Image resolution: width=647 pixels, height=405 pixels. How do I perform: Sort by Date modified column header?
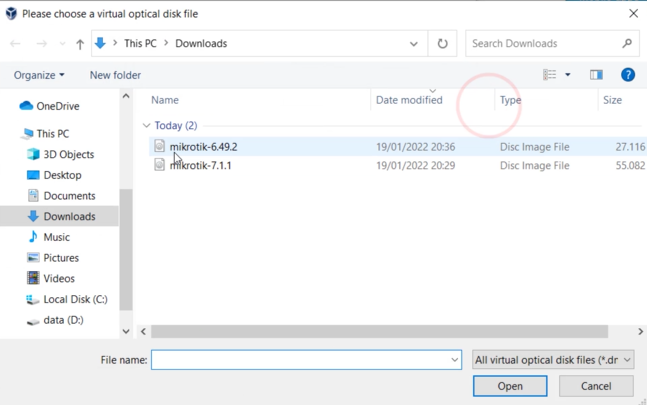pyautogui.click(x=409, y=100)
